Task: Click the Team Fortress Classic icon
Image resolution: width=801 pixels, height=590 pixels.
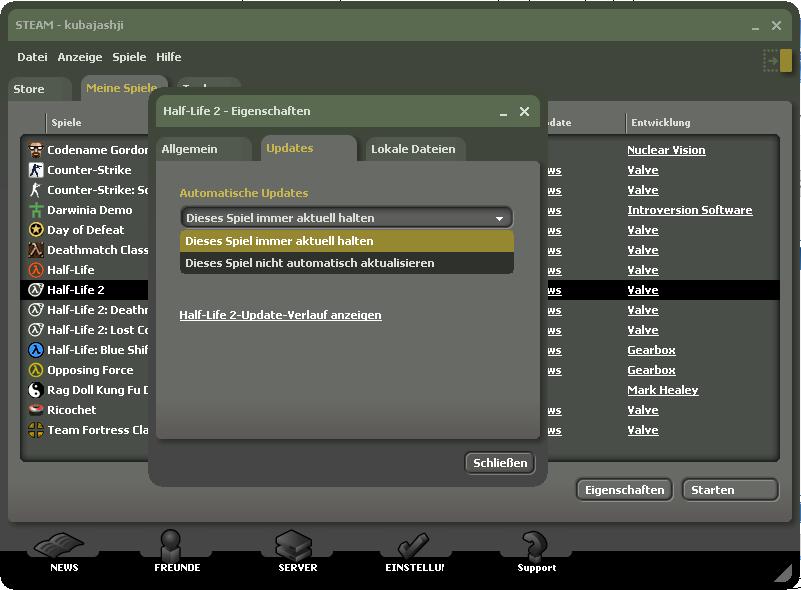Action: (x=36, y=430)
